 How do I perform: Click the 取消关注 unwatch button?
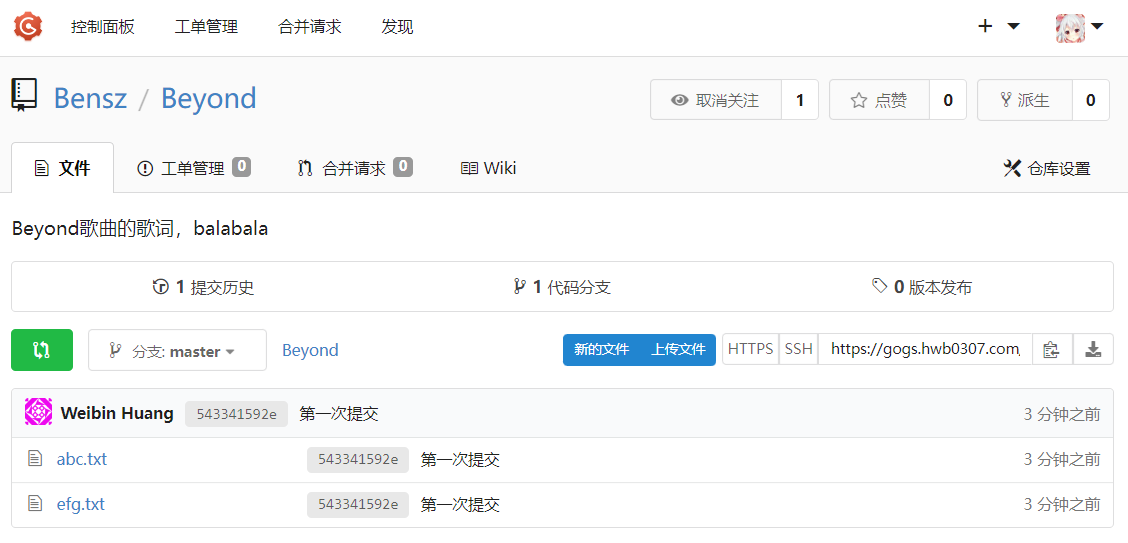coord(716,100)
